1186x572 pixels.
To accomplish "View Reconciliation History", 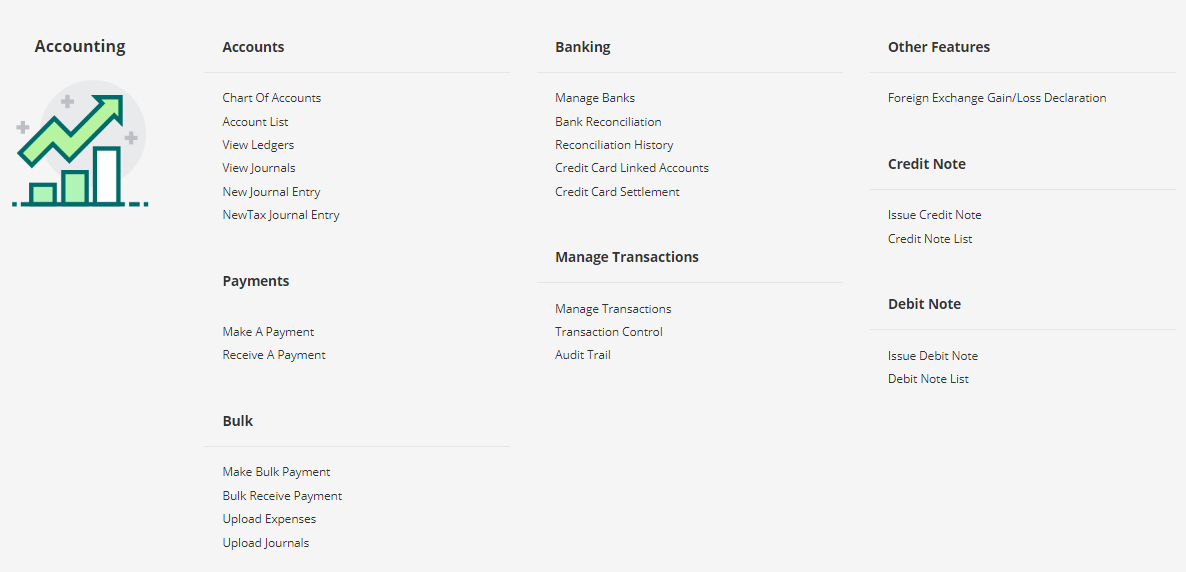I will pos(614,145).
